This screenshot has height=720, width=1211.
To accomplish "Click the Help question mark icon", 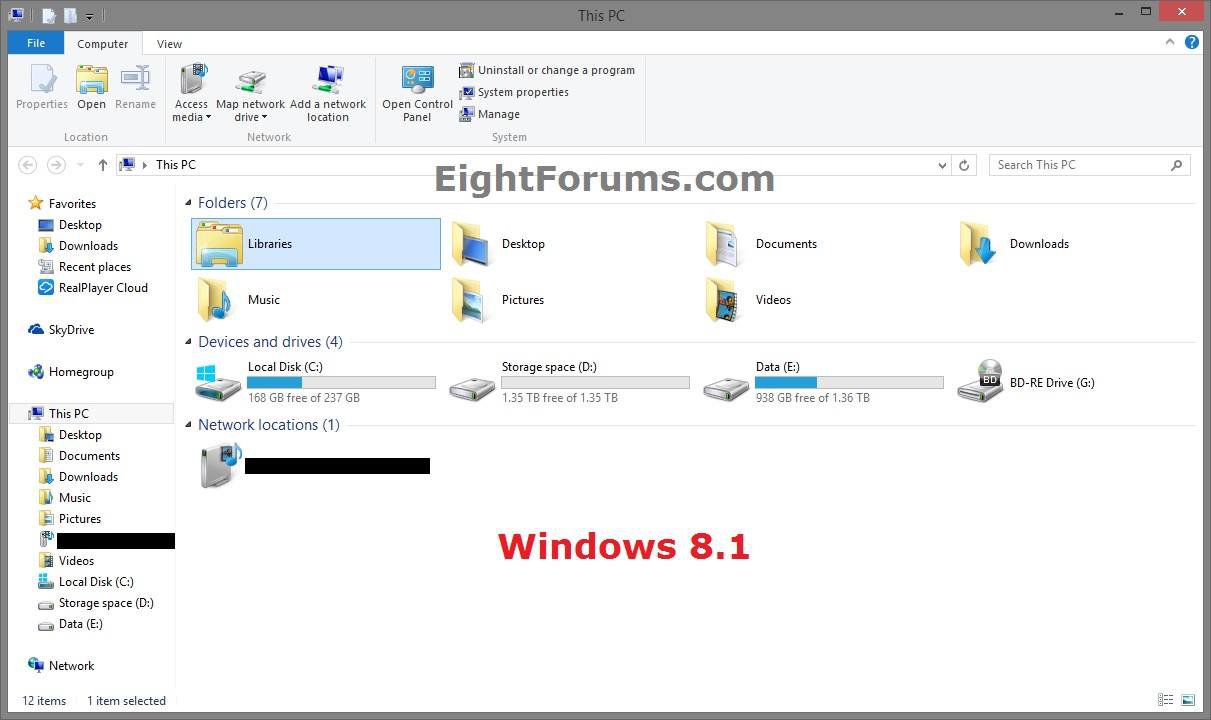I will (x=1191, y=43).
